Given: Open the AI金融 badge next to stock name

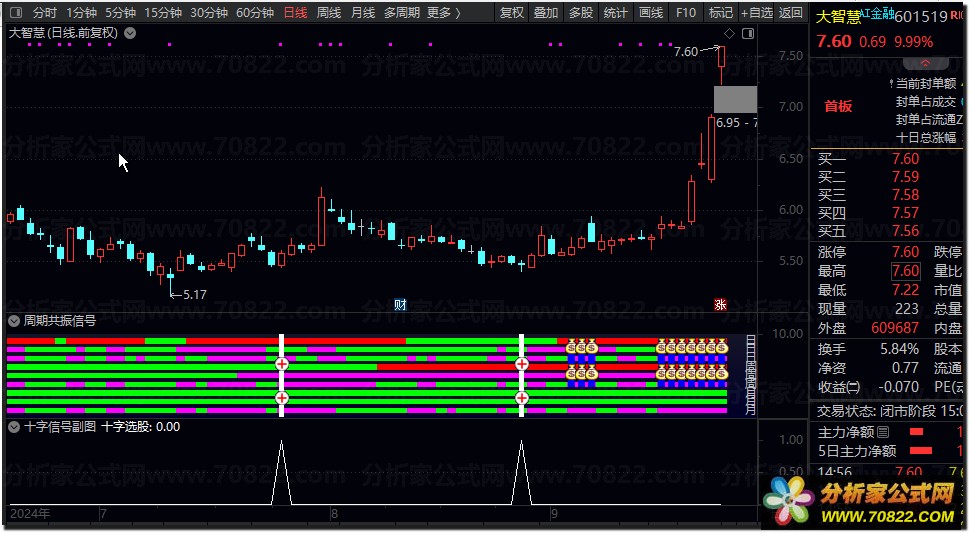Looking at the screenshot, I should [x=877, y=14].
